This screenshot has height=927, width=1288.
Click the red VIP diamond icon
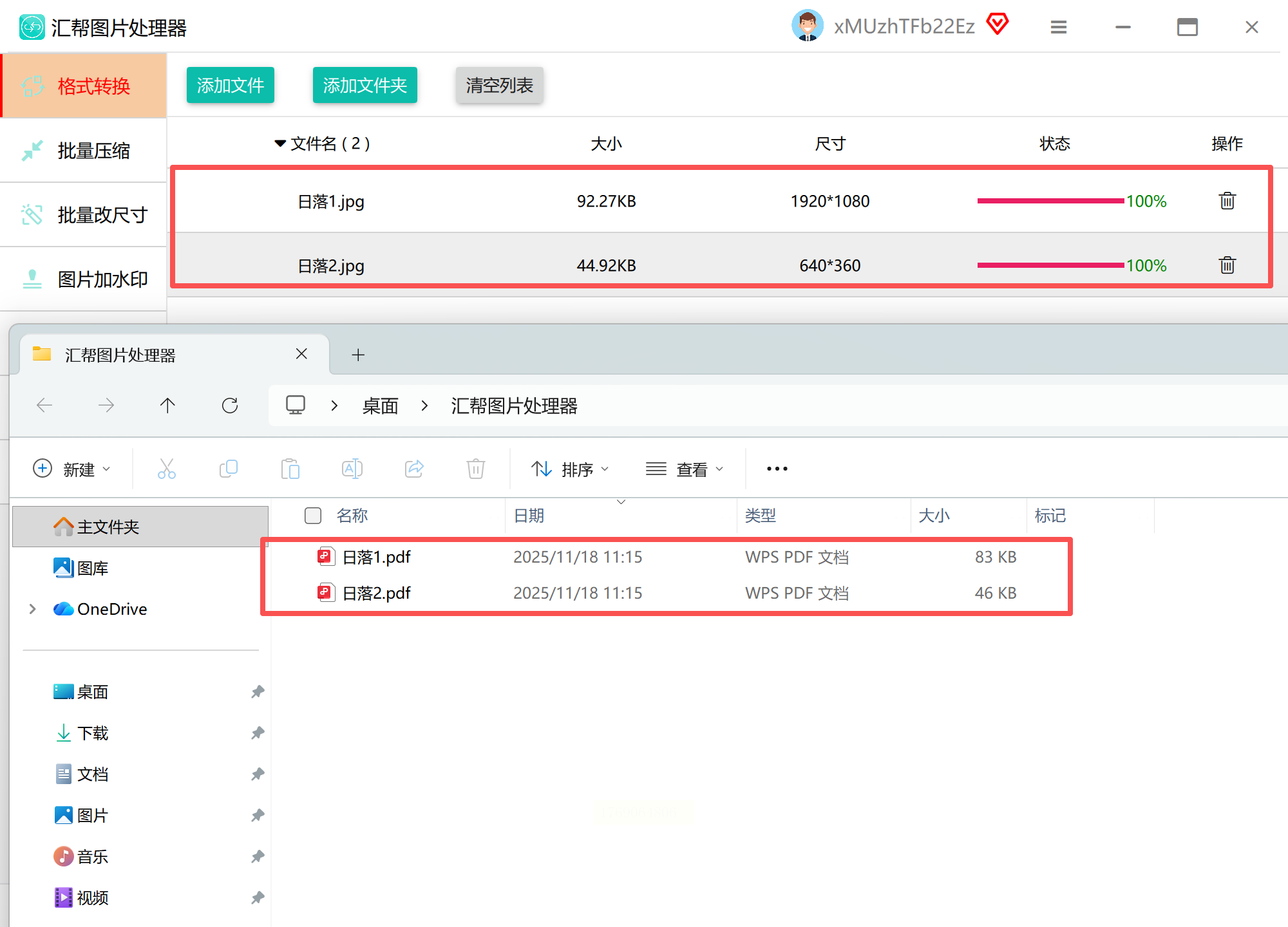coord(997,24)
